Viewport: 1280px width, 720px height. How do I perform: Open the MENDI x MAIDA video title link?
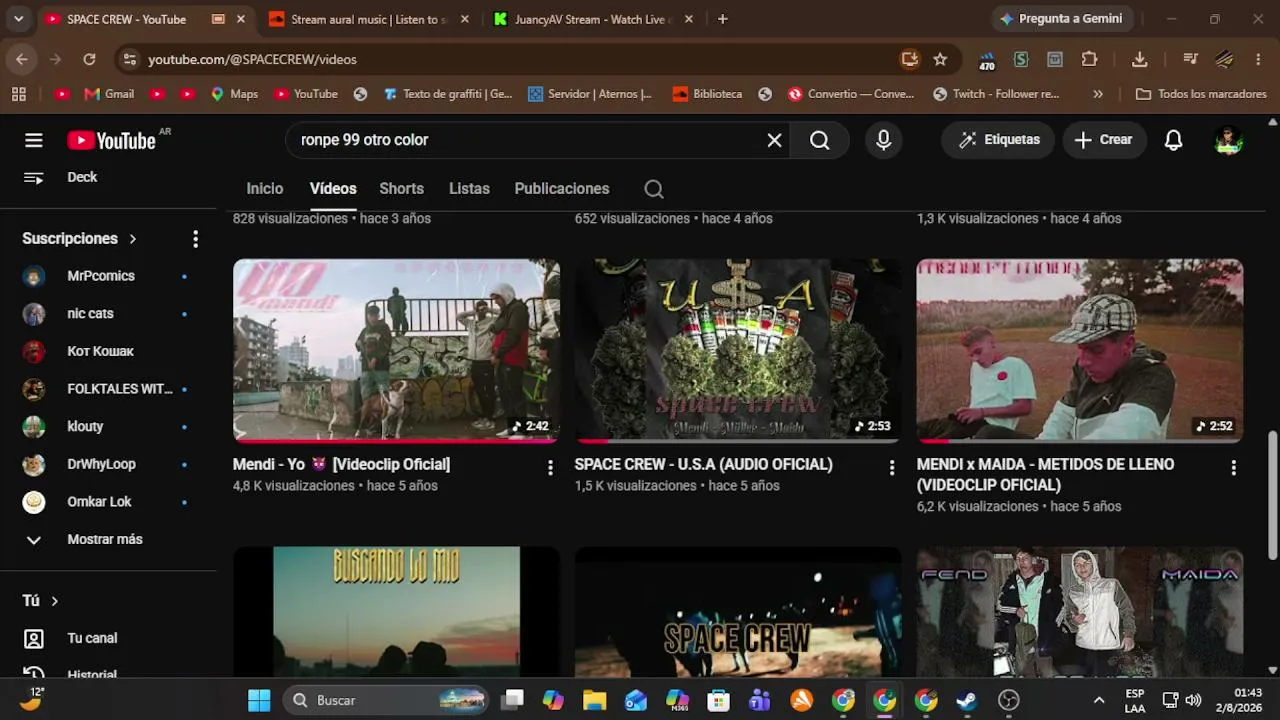tap(1046, 475)
